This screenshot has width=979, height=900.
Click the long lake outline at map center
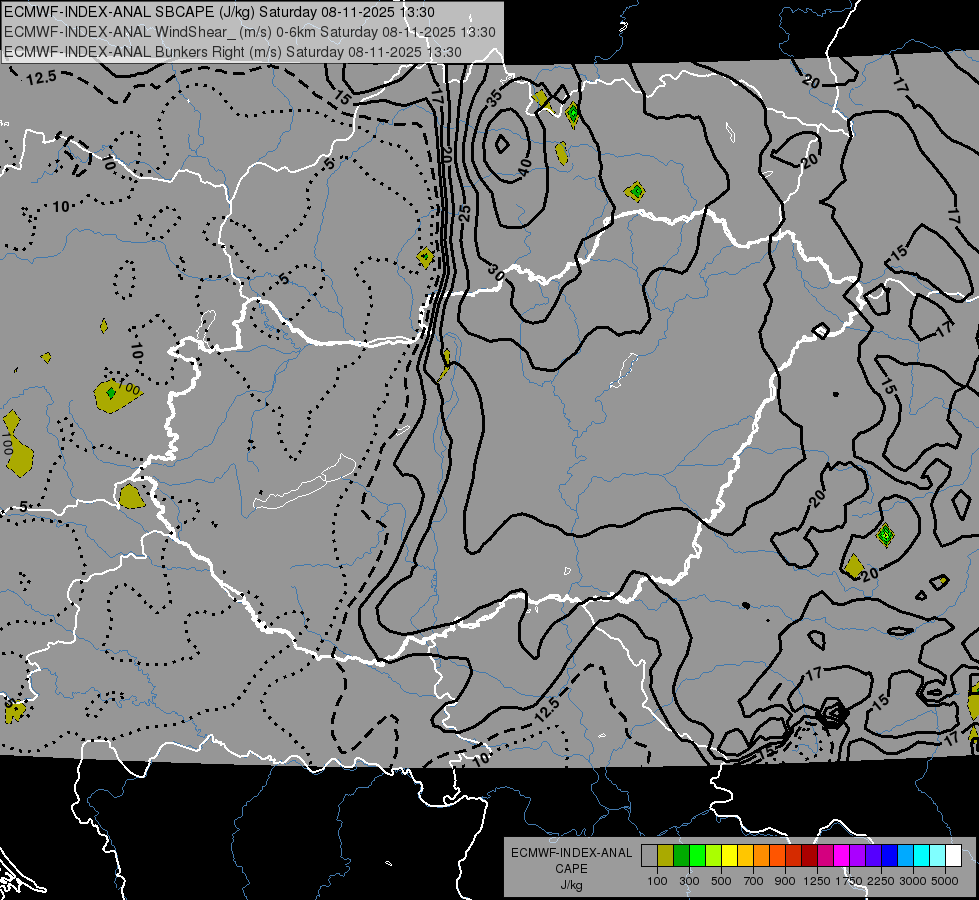[305, 482]
